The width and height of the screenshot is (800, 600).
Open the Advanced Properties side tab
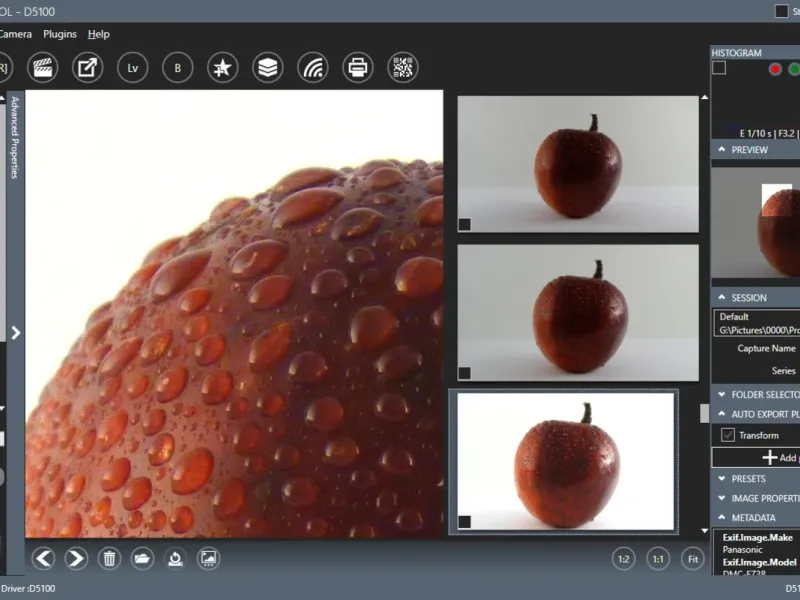pyautogui.click(x=15, y=137)
